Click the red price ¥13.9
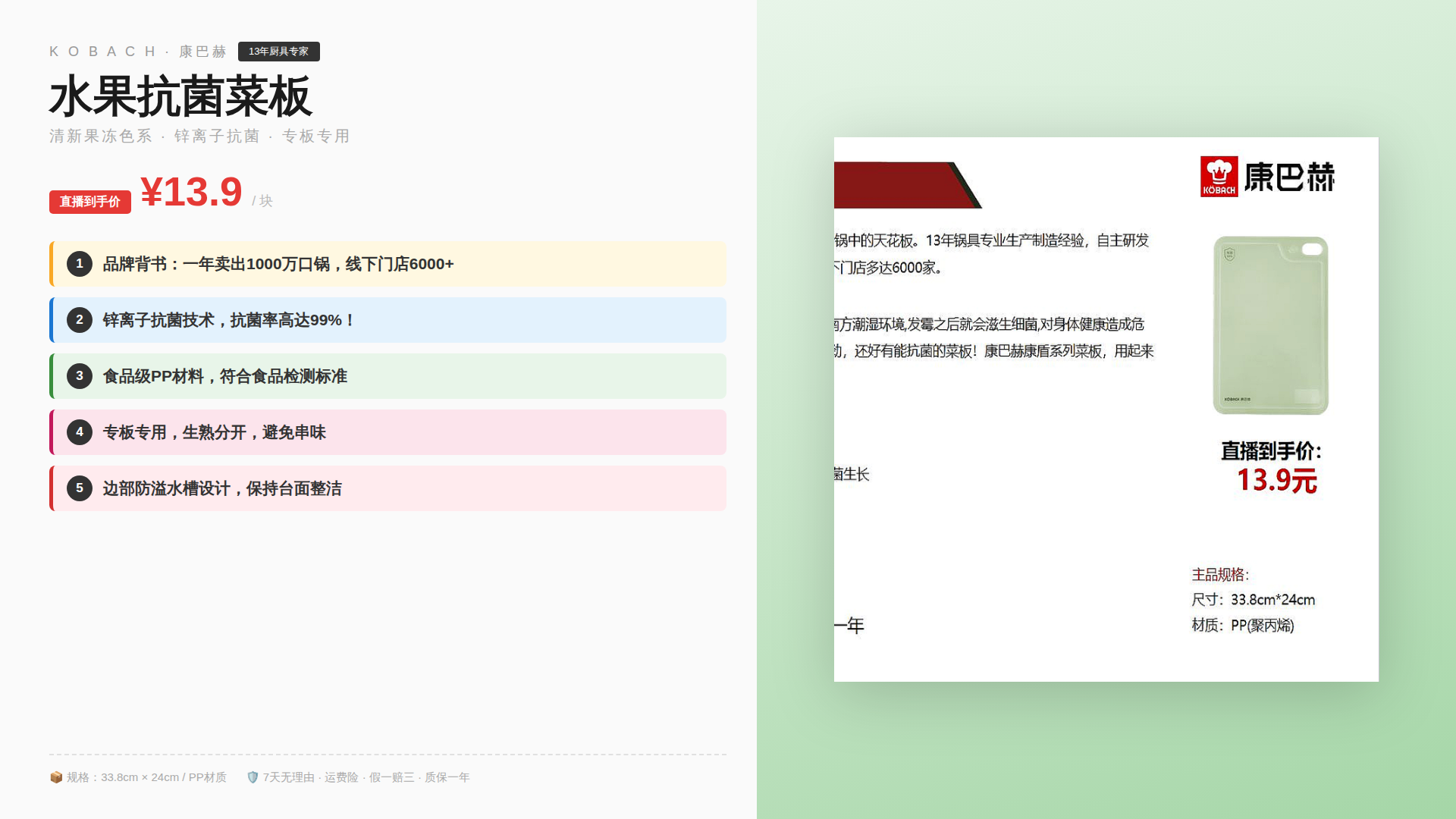1456x819 pixels. pyautogui.click(x=191, y=192)
